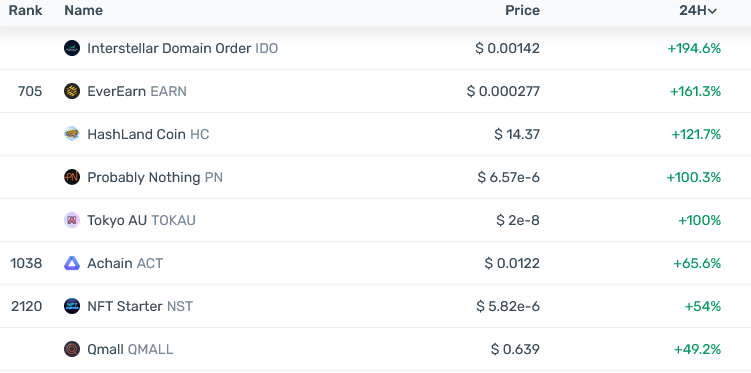751x373 pixels.
Task: Toggle 24H column sort order
Action: coord(698,11)
